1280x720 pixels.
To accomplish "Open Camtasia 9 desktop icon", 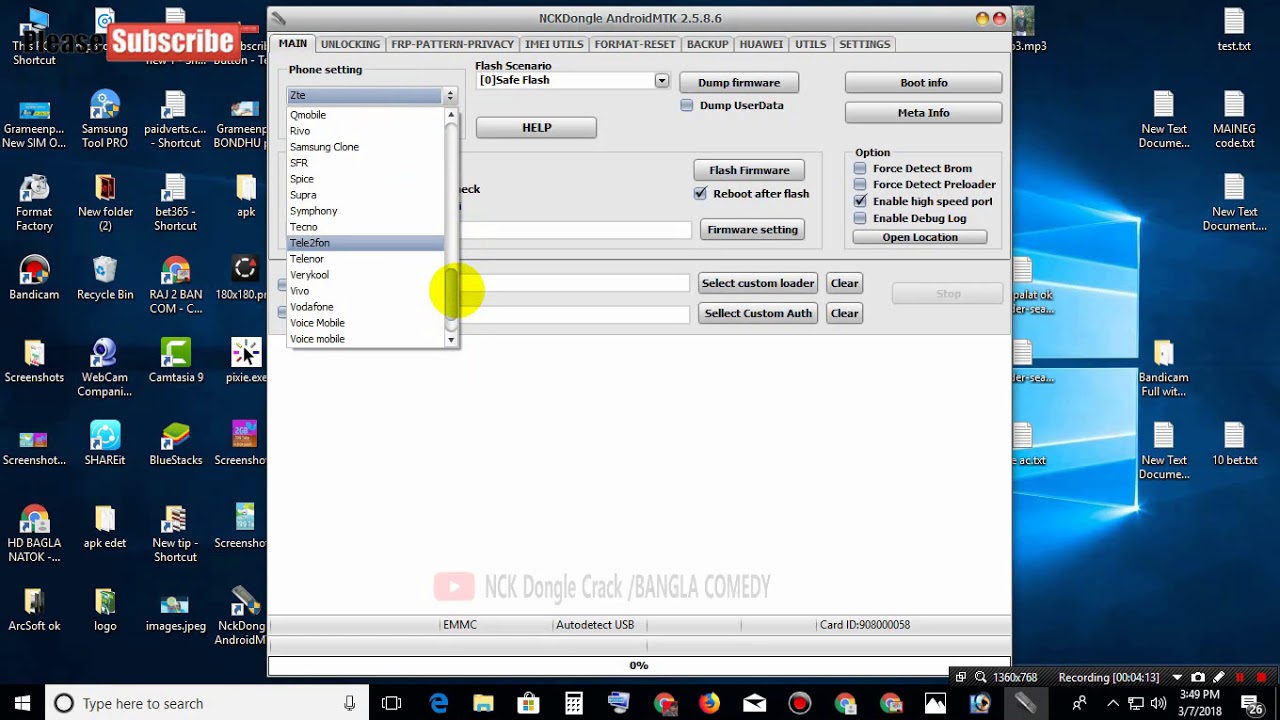I will 176,361.
